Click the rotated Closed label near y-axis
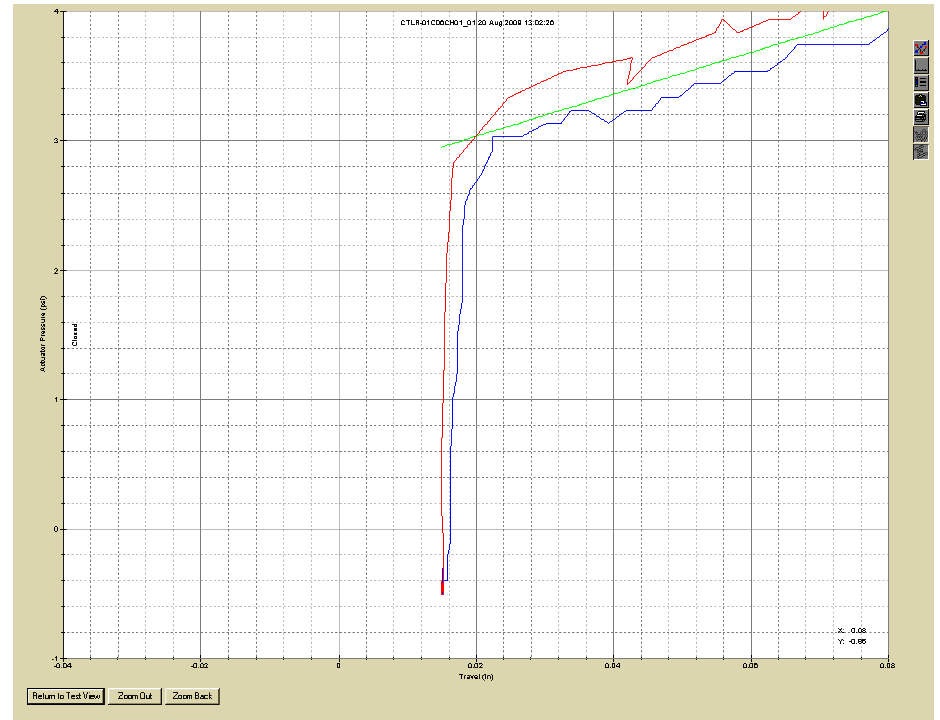Viewport: 940px width, 720px height. (x=76, y=336)
